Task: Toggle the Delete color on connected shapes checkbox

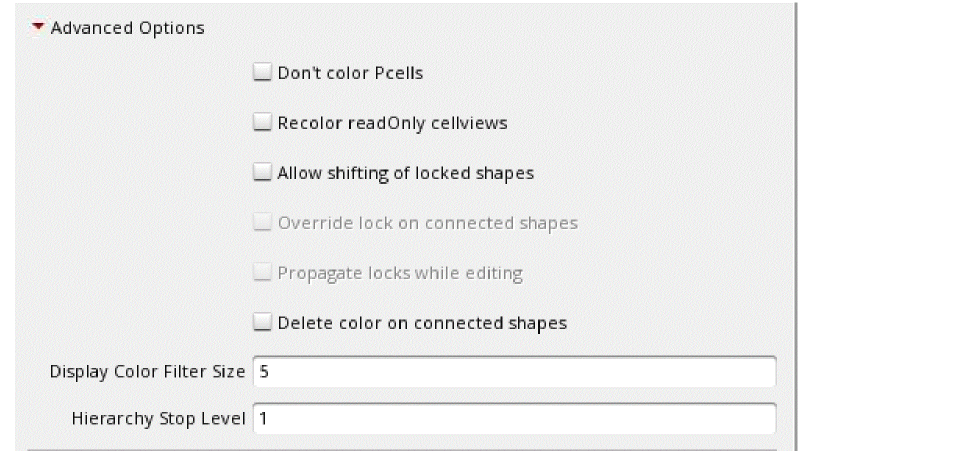Action: click(x=262, y=322)
